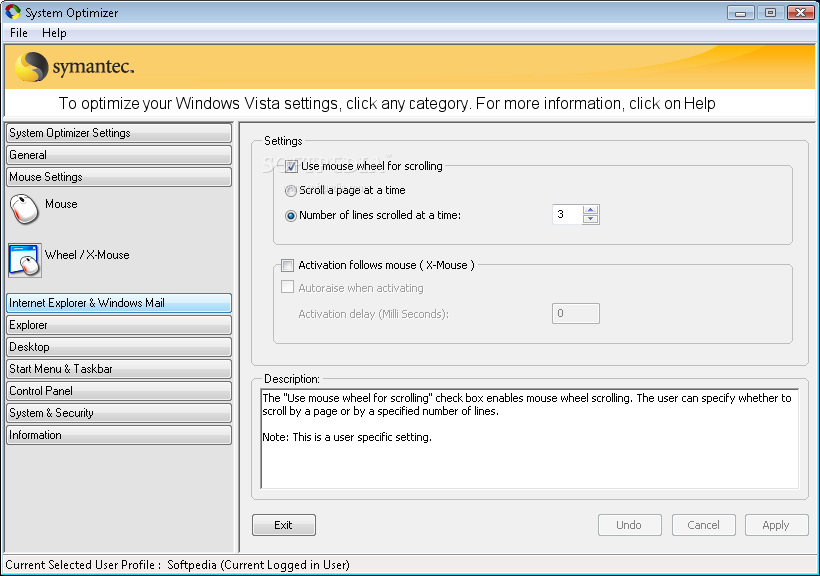
Task: Expand the Start Menu & Taskbar category
Action: tap(119, 369)
